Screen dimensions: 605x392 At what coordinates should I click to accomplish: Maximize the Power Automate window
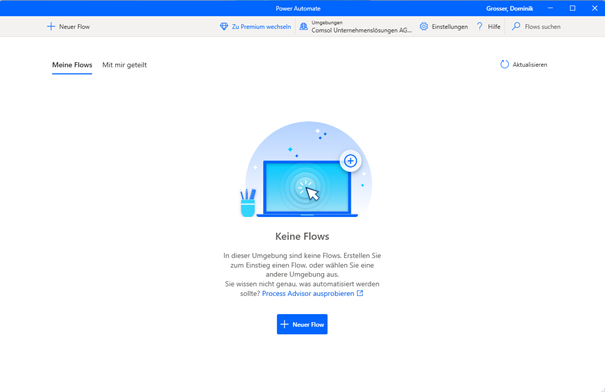click(573, 8)
